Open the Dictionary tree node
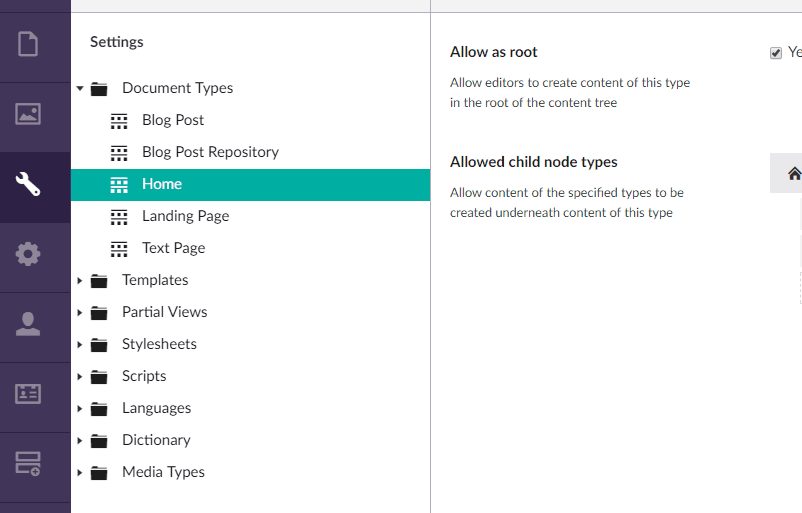Image resolution: width=802 pixels, height=513 pixels. pos(155,440)
